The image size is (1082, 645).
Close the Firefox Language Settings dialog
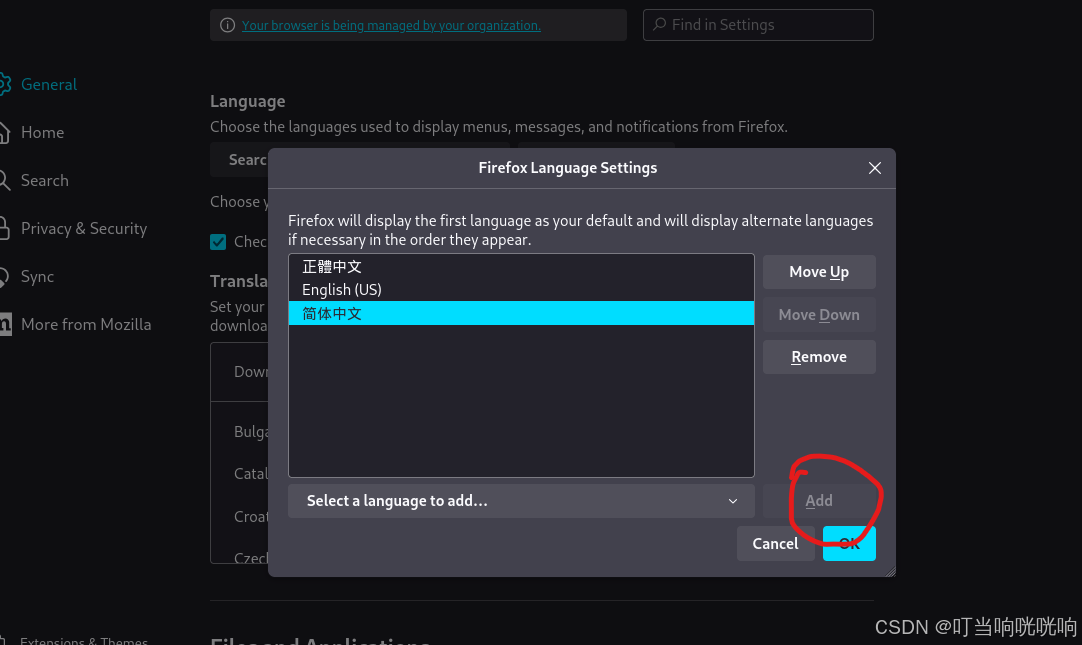[874, 168]
